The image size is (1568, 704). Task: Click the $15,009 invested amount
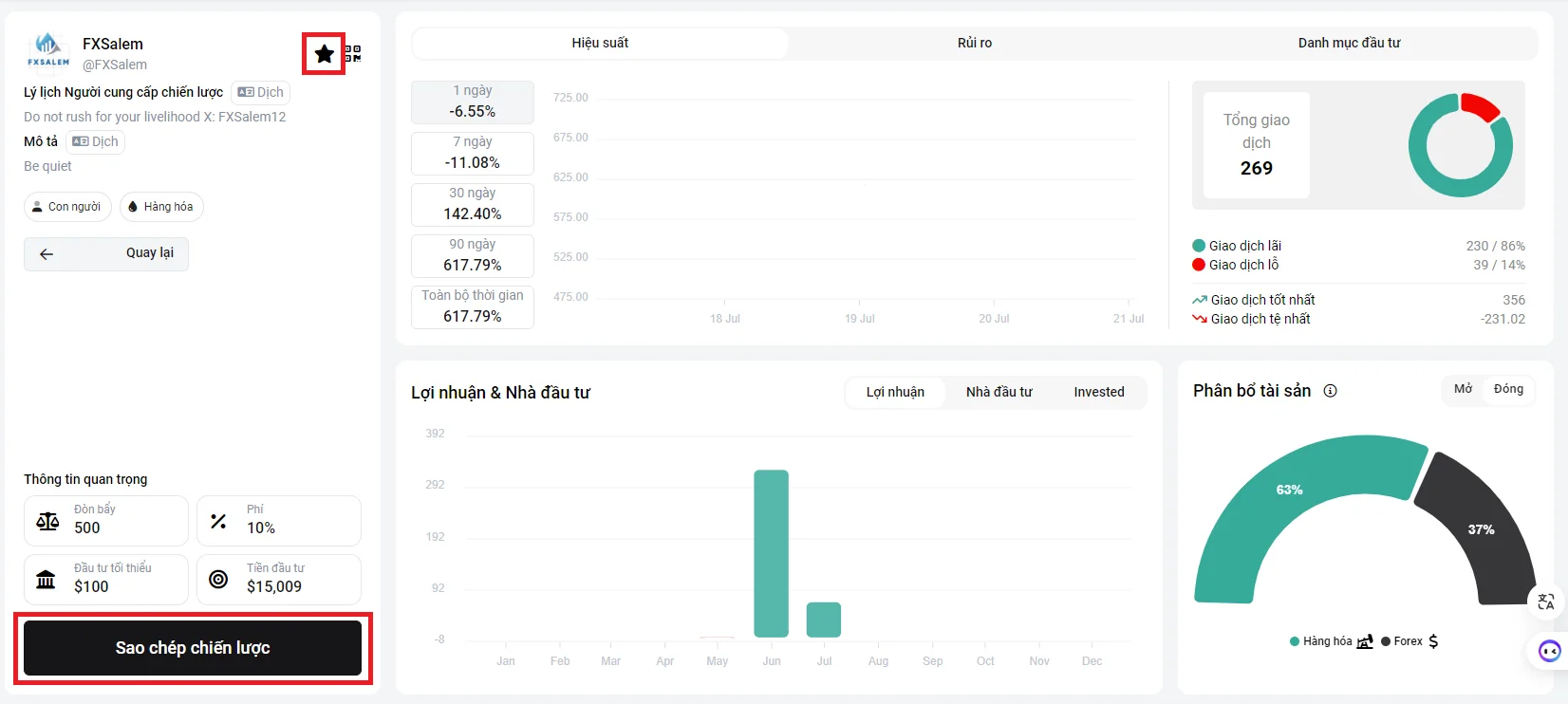(274, 586)
